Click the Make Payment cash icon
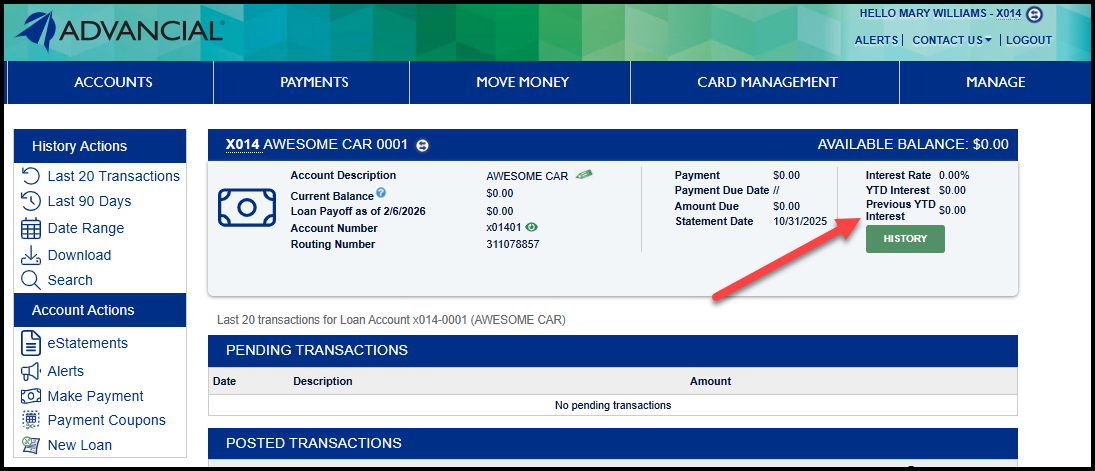1095x471 pixels. click(31, 396)
